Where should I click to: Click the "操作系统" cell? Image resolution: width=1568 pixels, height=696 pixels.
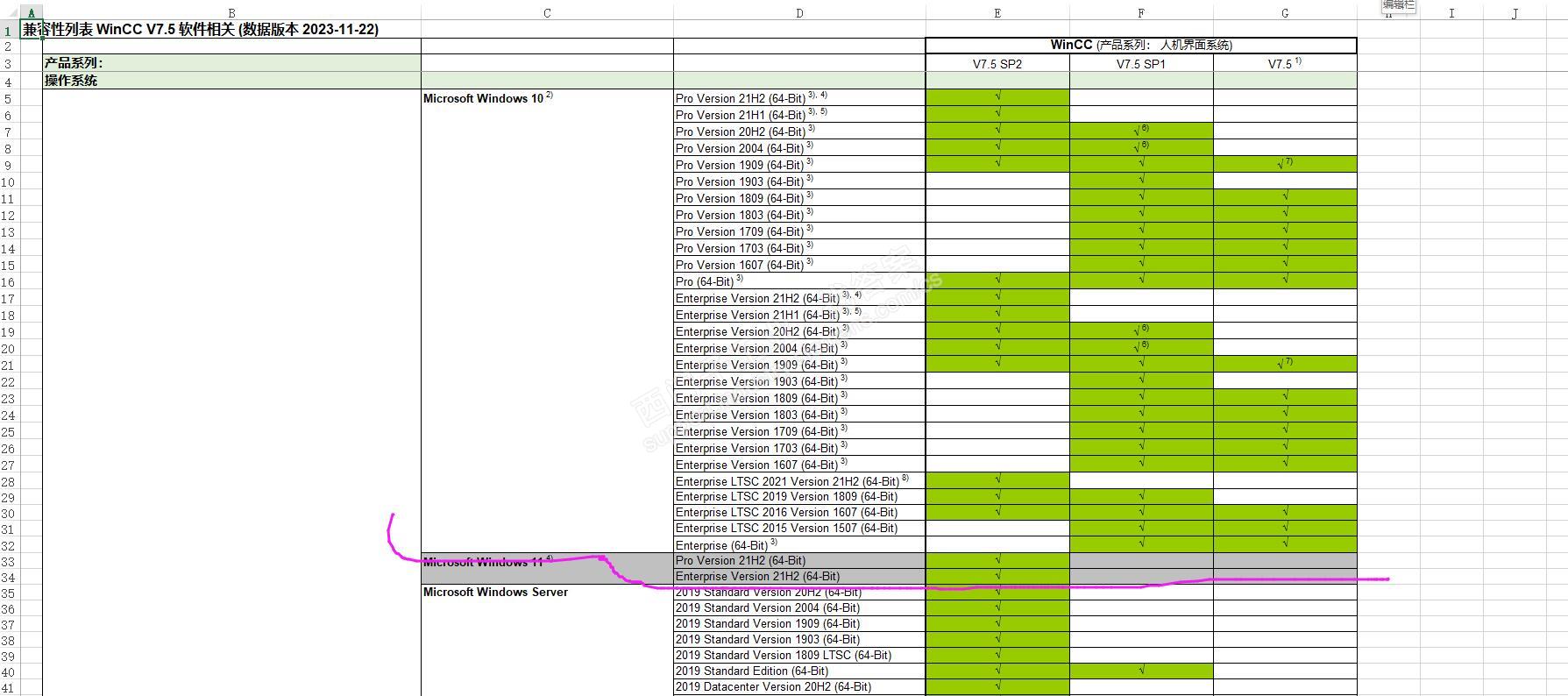[231, 80]
